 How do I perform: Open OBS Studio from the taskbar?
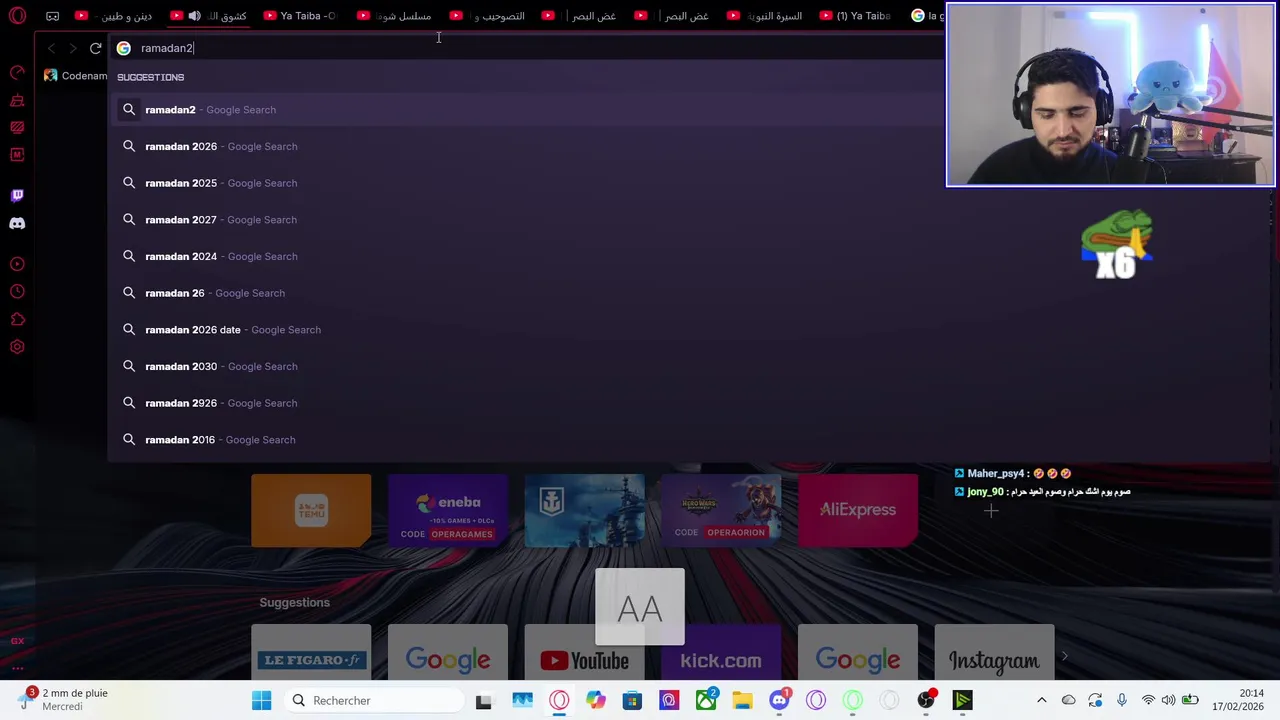point(926,701)
